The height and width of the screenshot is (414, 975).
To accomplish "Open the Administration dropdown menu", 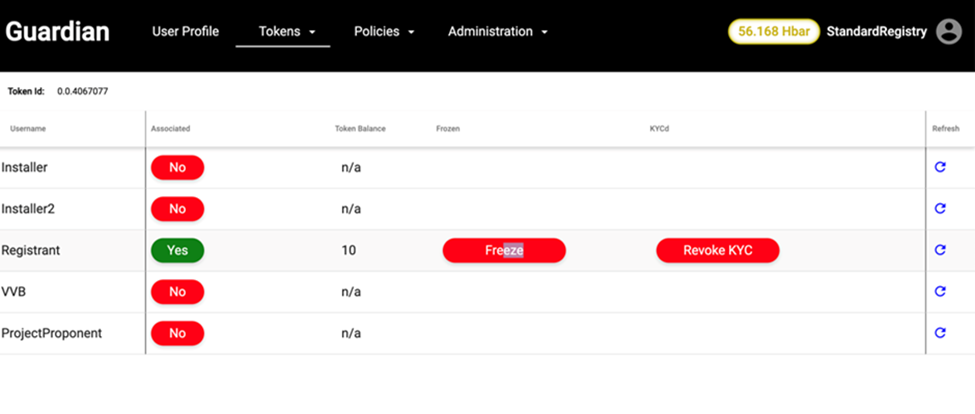I will 497,32.
